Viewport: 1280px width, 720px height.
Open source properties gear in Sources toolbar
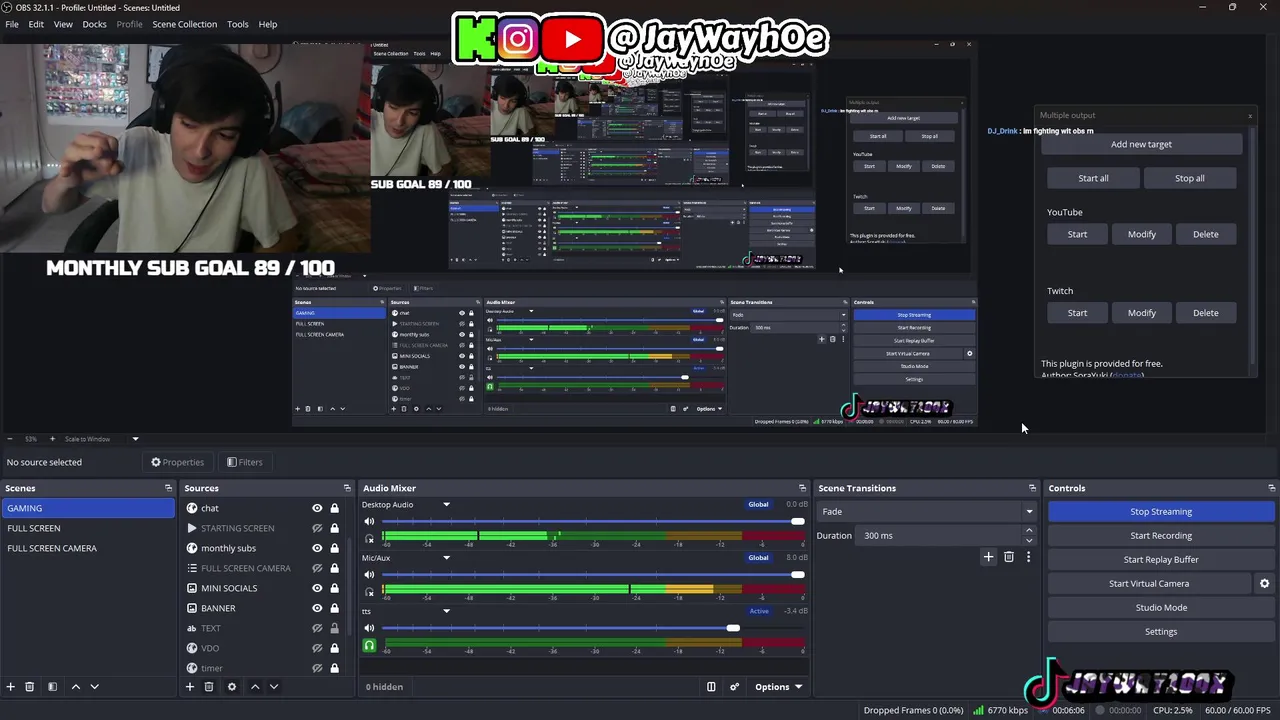tap(232, 687)
